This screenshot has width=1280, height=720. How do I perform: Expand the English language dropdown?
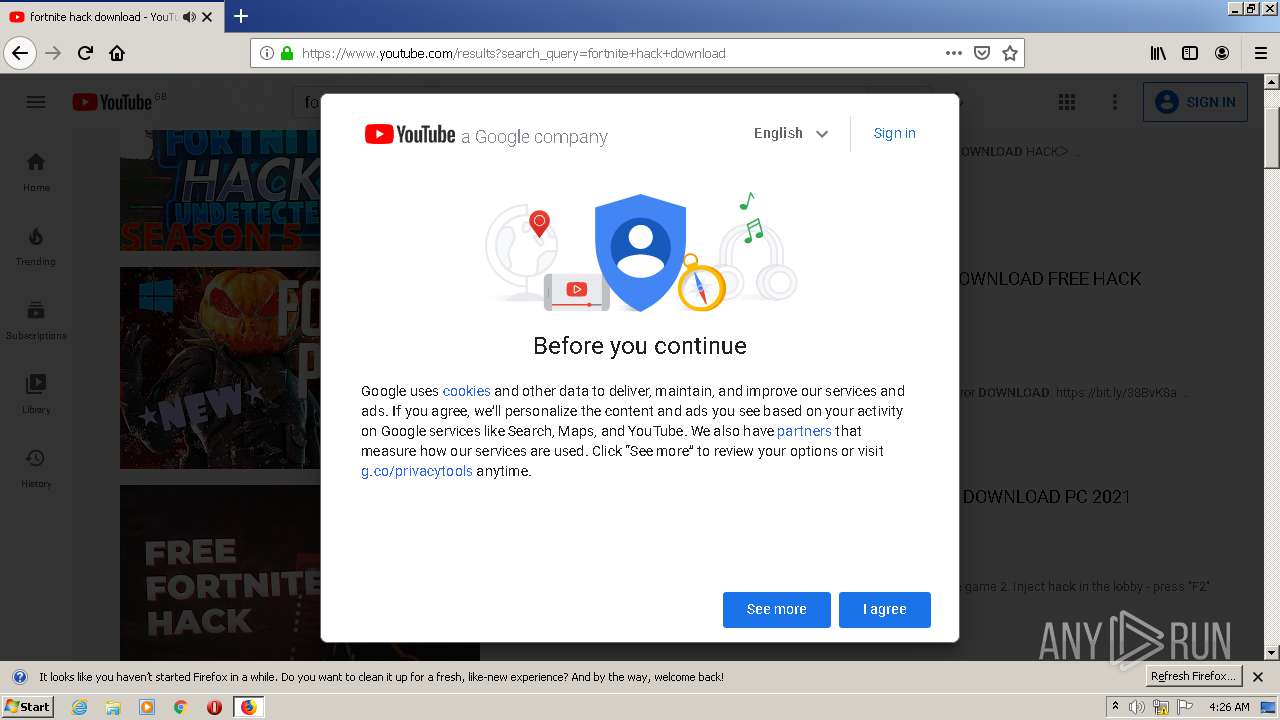pyautogui.click(x=791, y=133)
